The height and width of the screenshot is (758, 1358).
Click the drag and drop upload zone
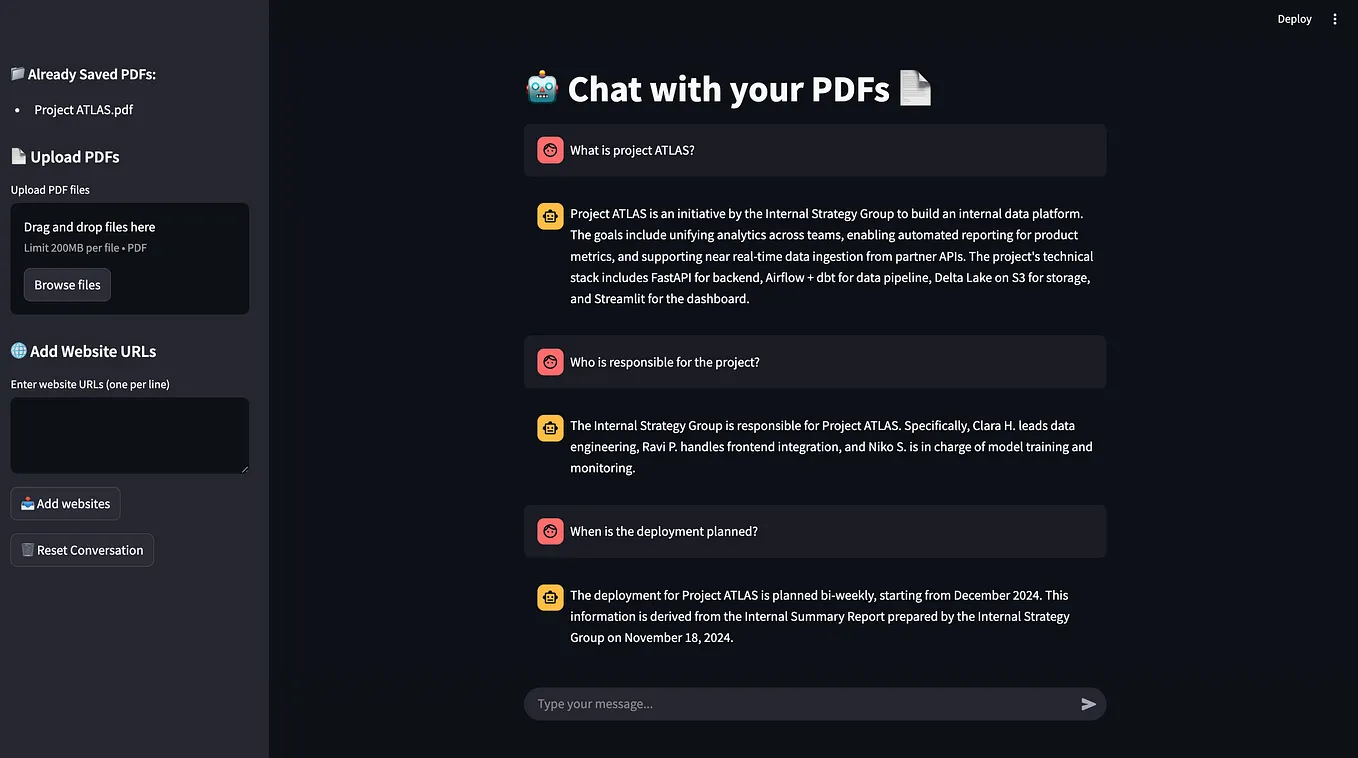coord(130,259)
